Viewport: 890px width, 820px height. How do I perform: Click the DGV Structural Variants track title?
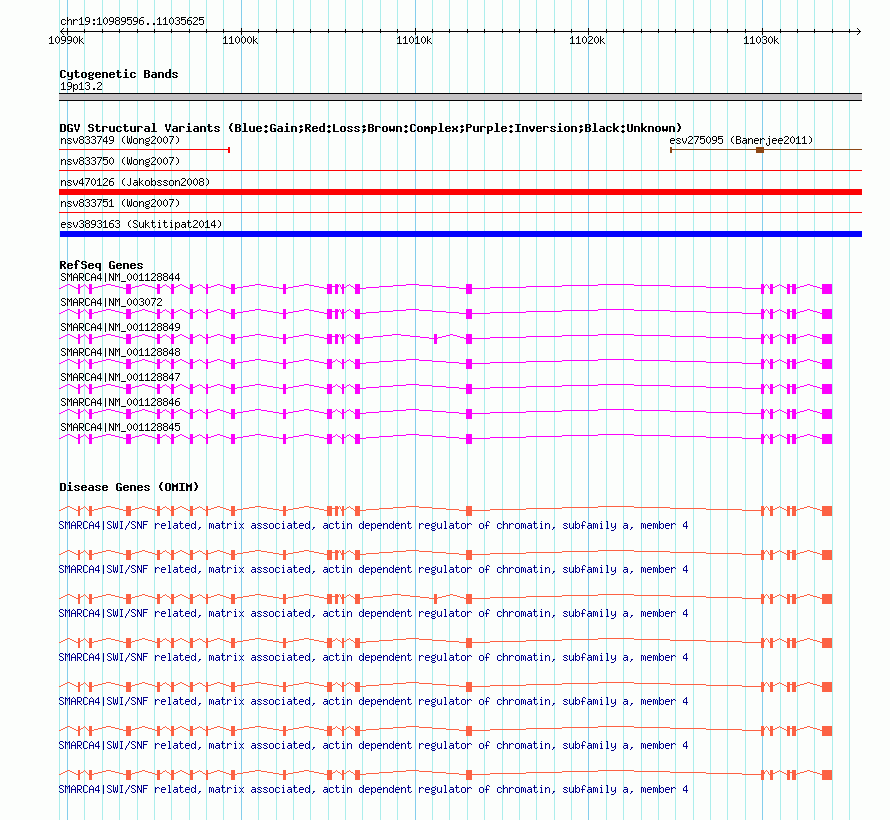[371, 128]
